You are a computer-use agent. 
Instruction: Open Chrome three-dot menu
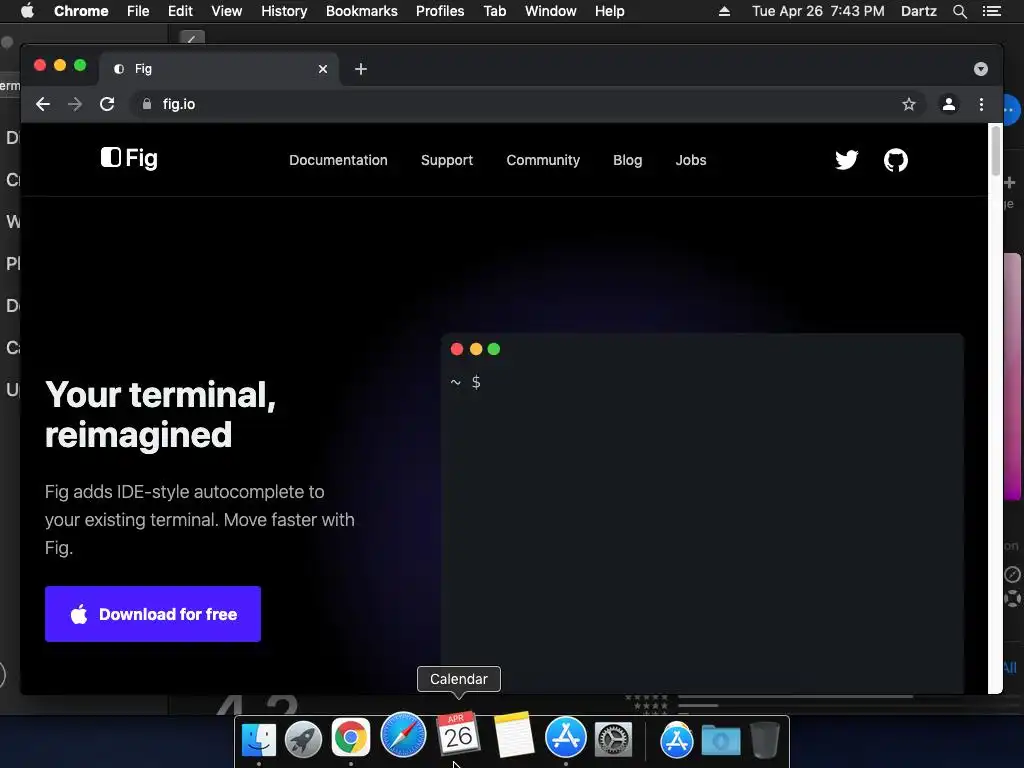tap(981, 104)
